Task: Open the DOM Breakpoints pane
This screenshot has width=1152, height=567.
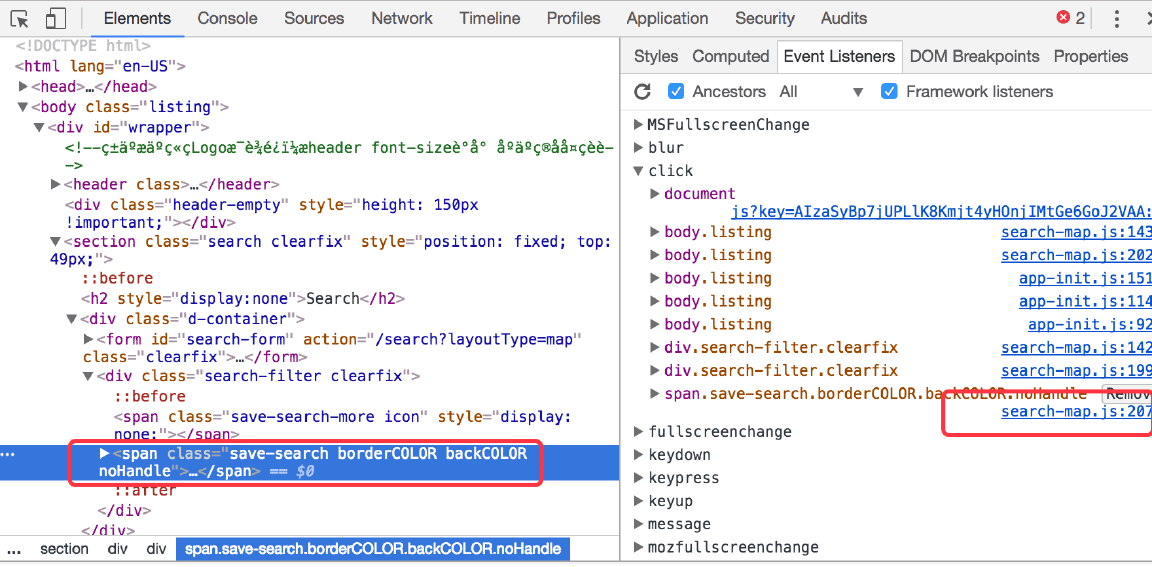Action: pyautogui.click(x=975, y=57)
